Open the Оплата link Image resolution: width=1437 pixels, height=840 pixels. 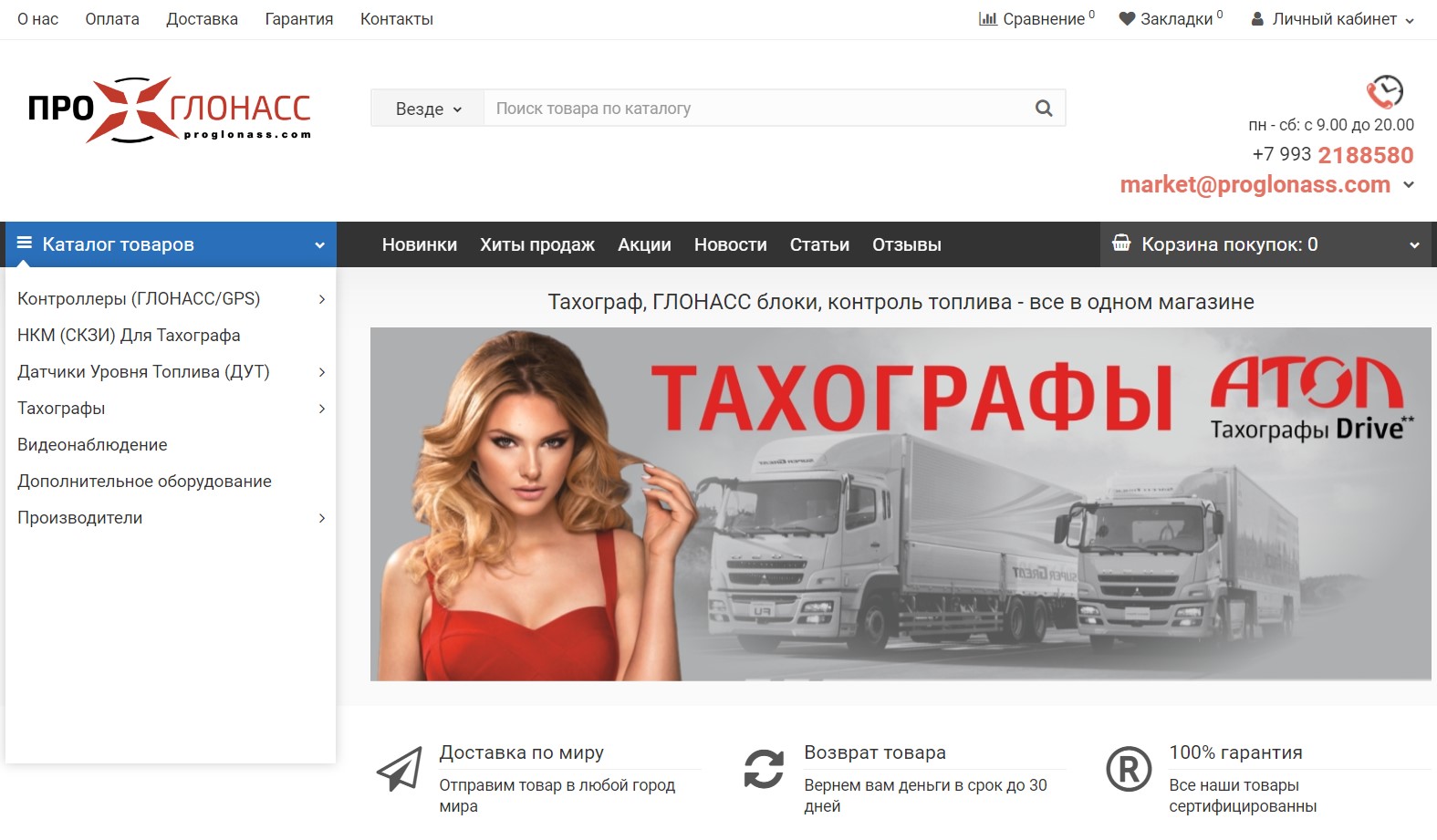(112, 19)
